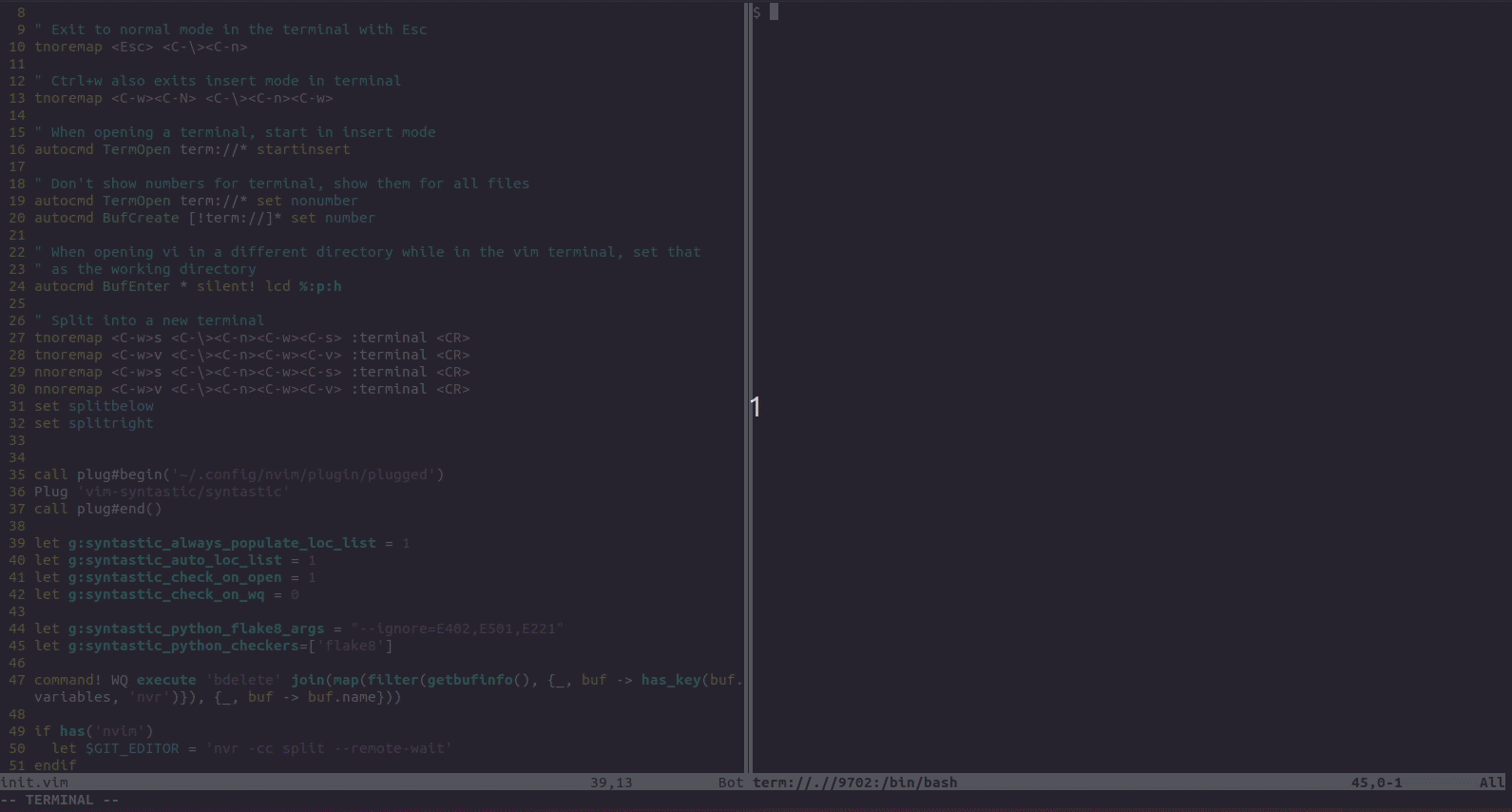The height and width of the screenshot is (812, 1512).
Task: Click the "if has('nvim')" line
Action: pos(93,731)
